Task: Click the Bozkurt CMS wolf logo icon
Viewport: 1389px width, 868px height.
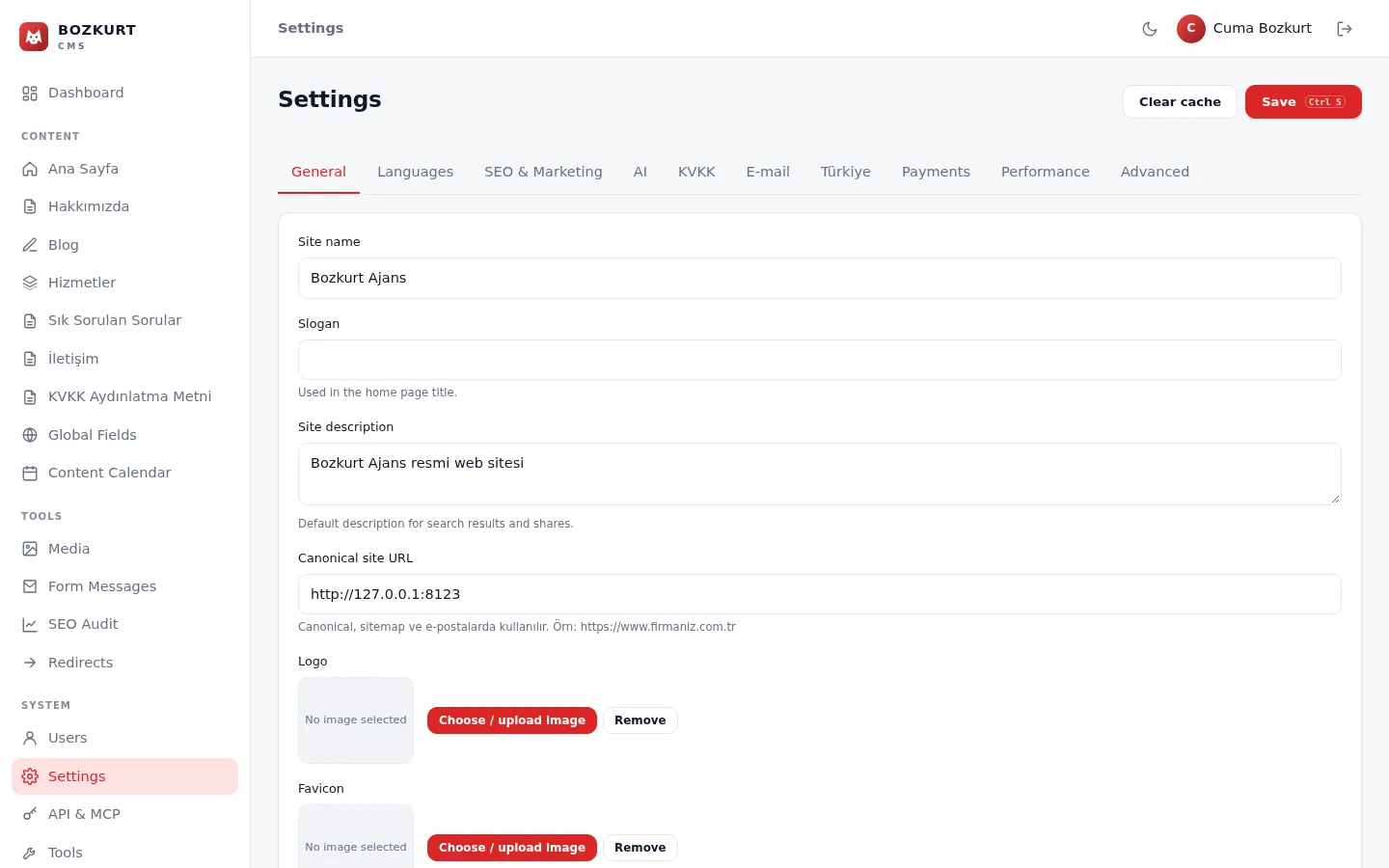Action: [34, 37]
